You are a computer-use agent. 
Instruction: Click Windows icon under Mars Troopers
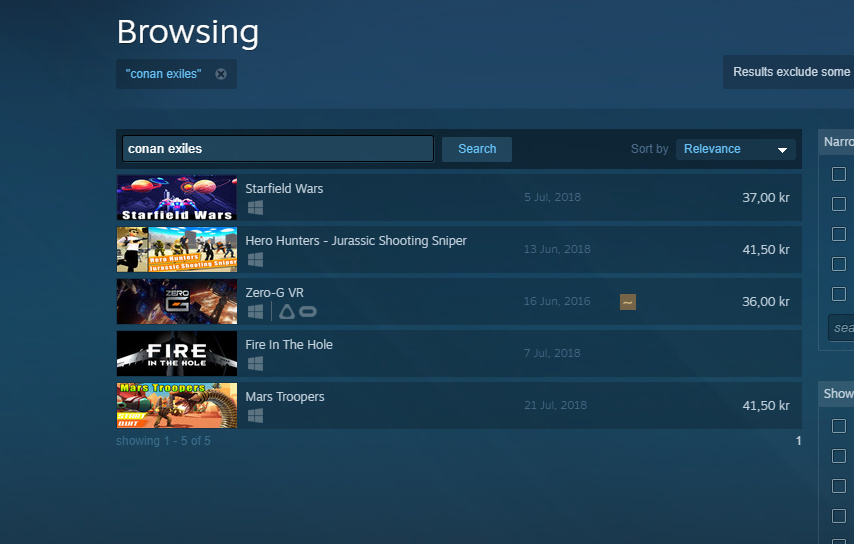pos(255,415)
